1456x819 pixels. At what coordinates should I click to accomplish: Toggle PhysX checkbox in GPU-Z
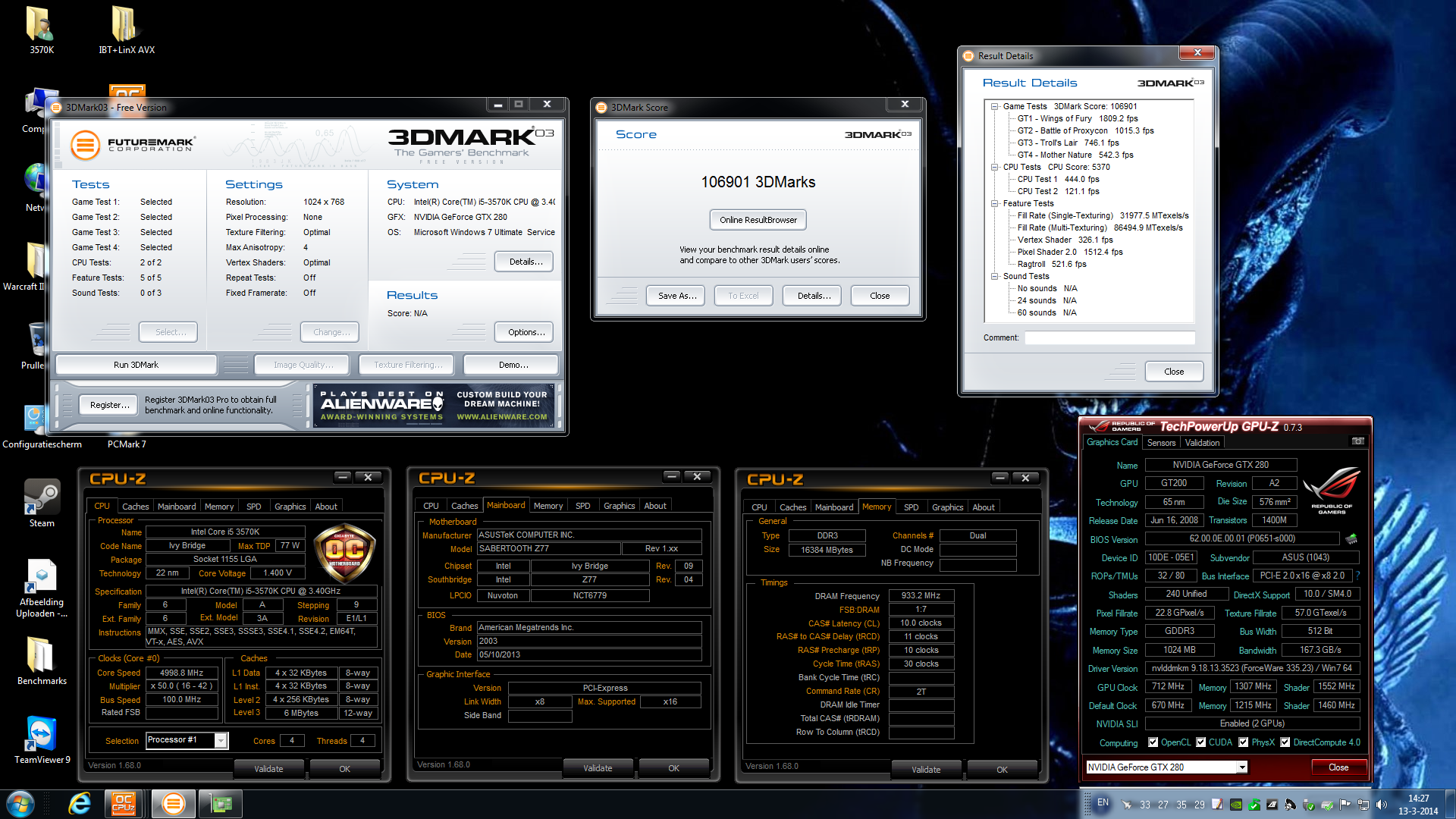click(x=1243, y=742)
